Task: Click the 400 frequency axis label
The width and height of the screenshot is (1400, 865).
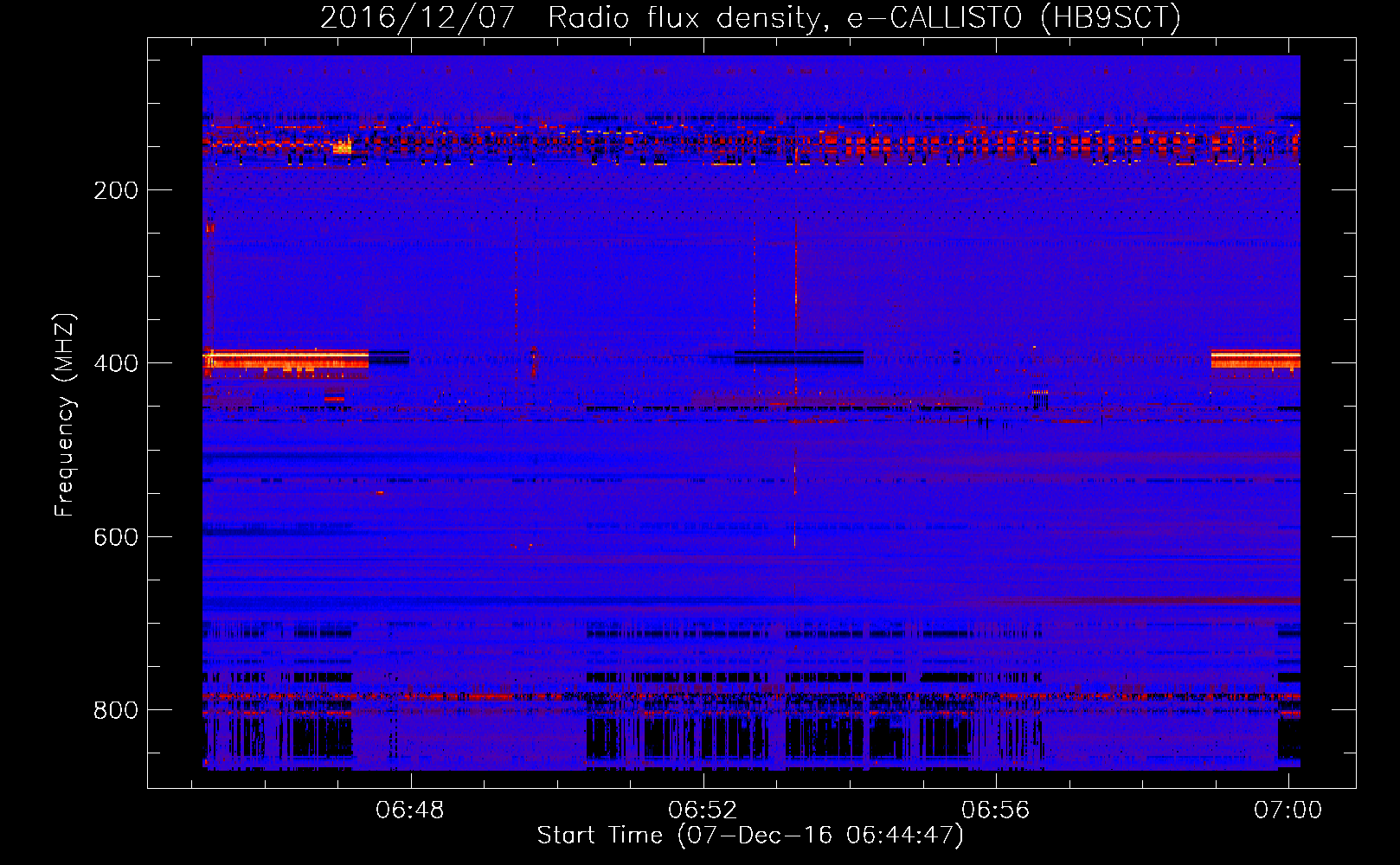Action: pos(116,363)
